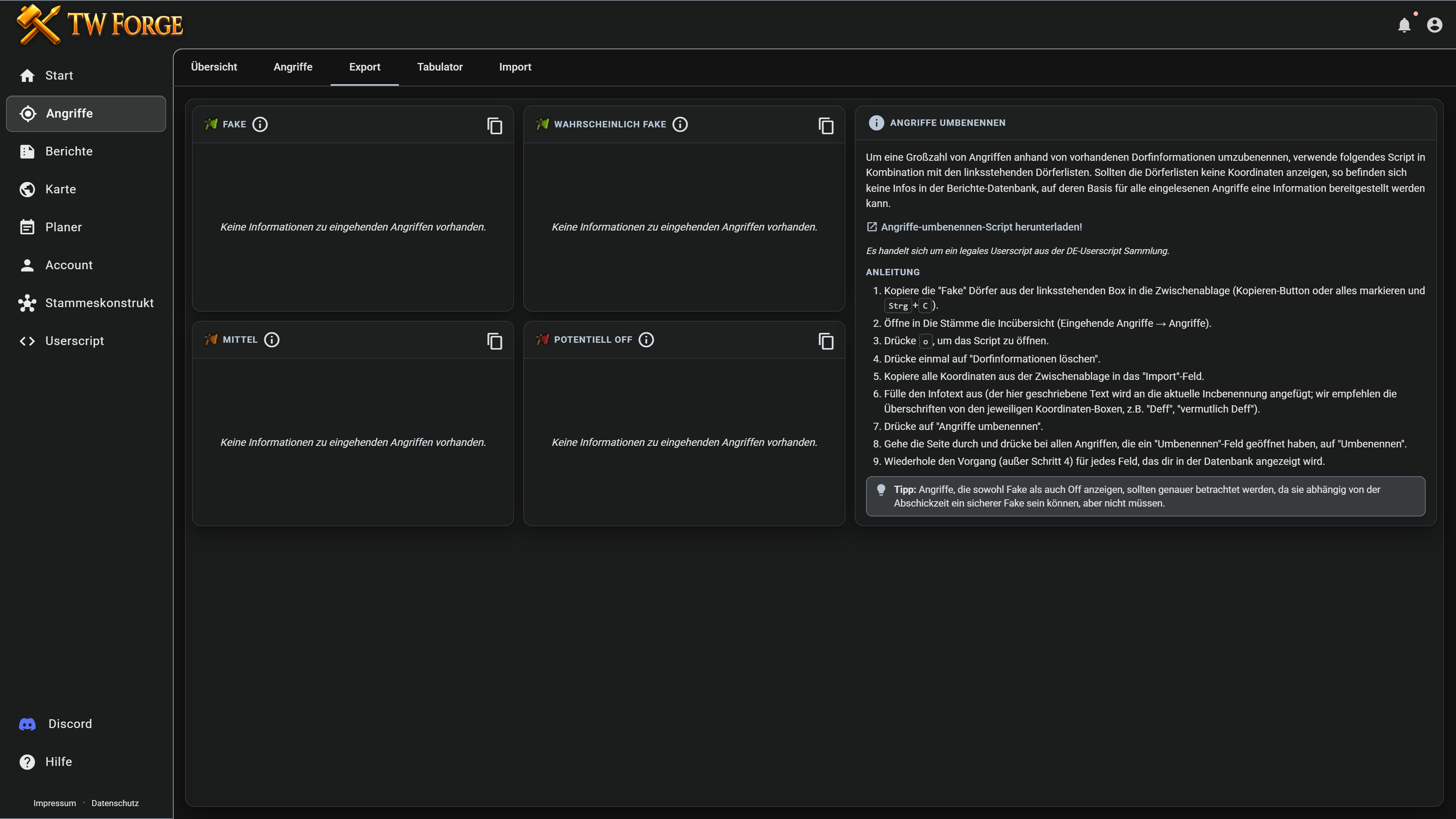Click the TW Forge logo
1456x819 pixels.
coord(99,24)
